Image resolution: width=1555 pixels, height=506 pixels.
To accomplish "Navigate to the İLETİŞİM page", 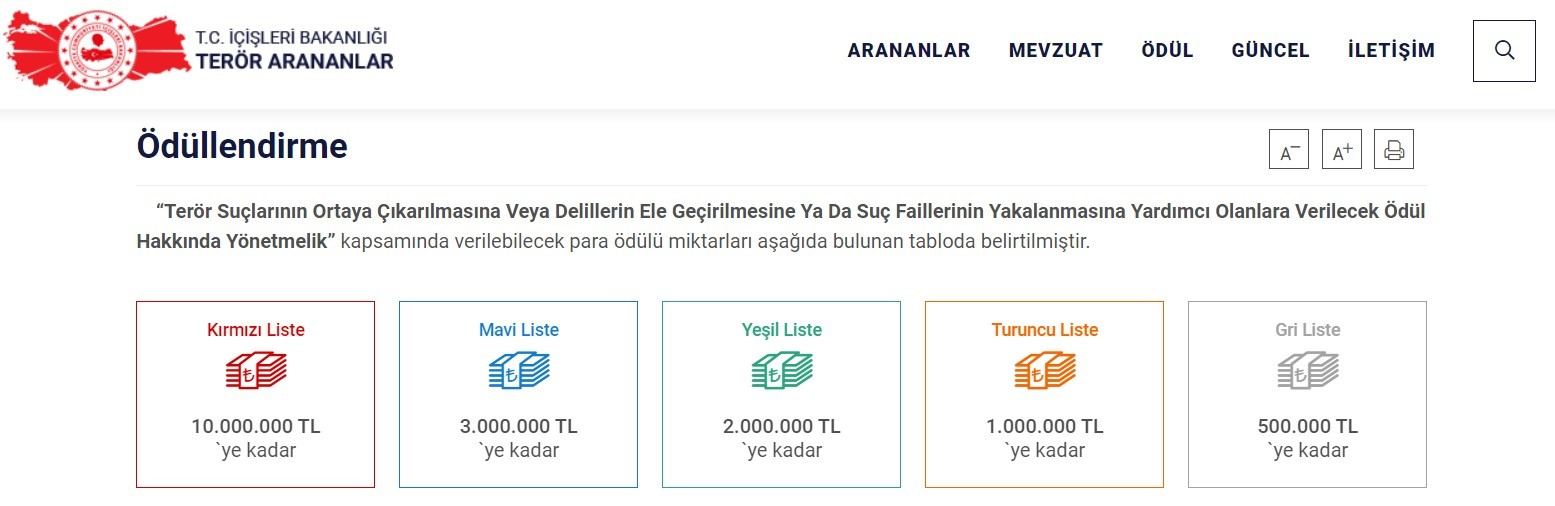I will click(1391, 51).
